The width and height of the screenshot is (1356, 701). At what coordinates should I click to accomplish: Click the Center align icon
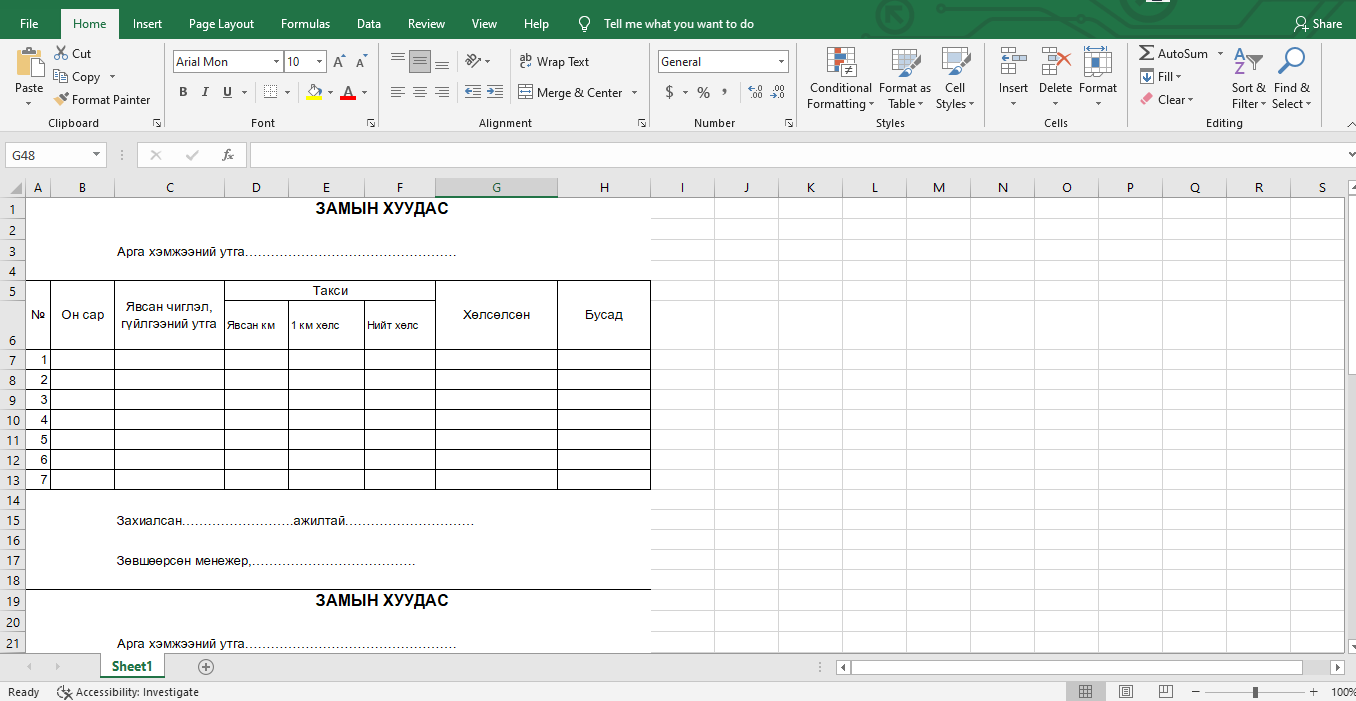point(419,92)
